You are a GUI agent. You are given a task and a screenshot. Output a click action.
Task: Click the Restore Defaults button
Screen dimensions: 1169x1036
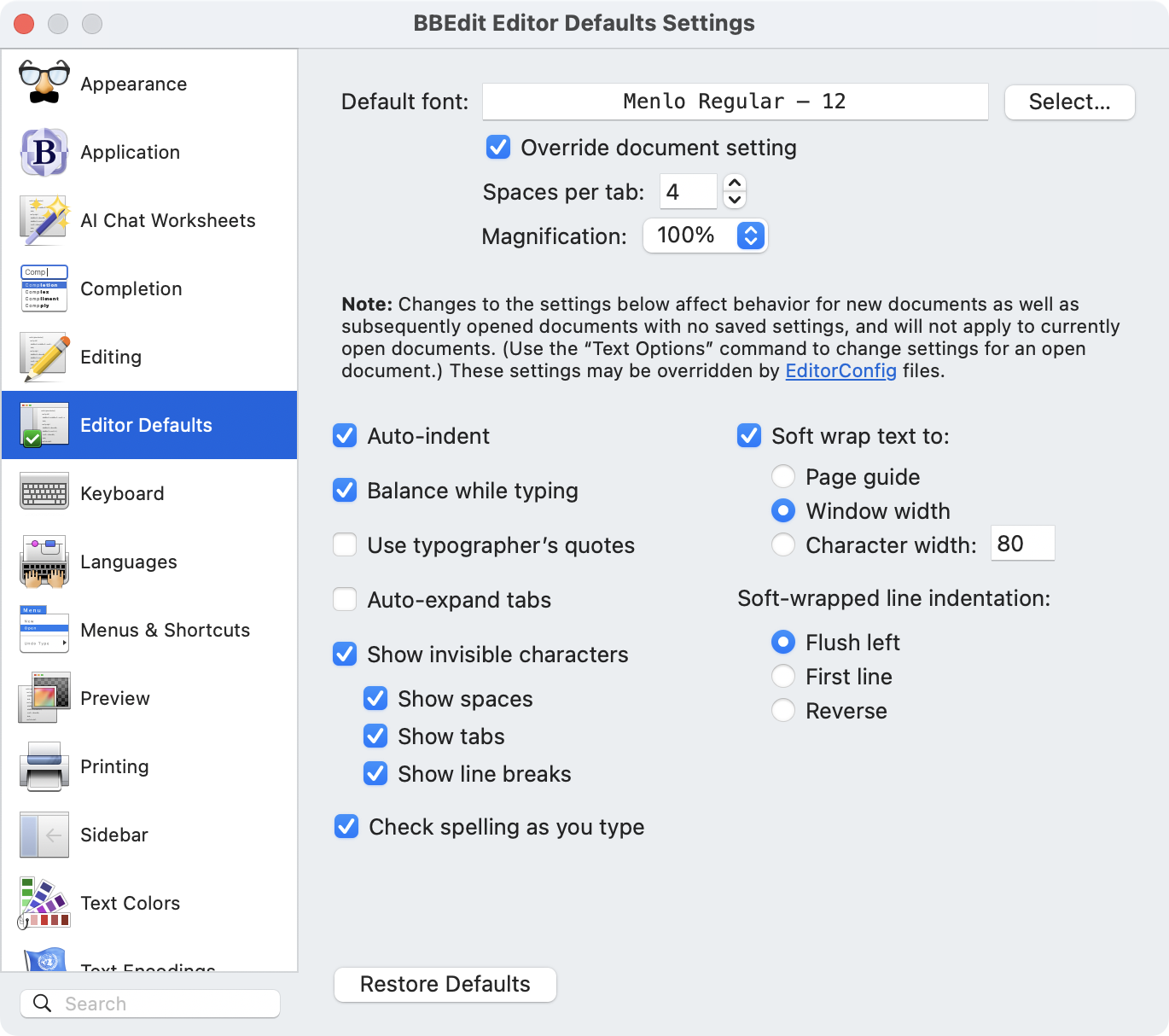coord(445,984)
